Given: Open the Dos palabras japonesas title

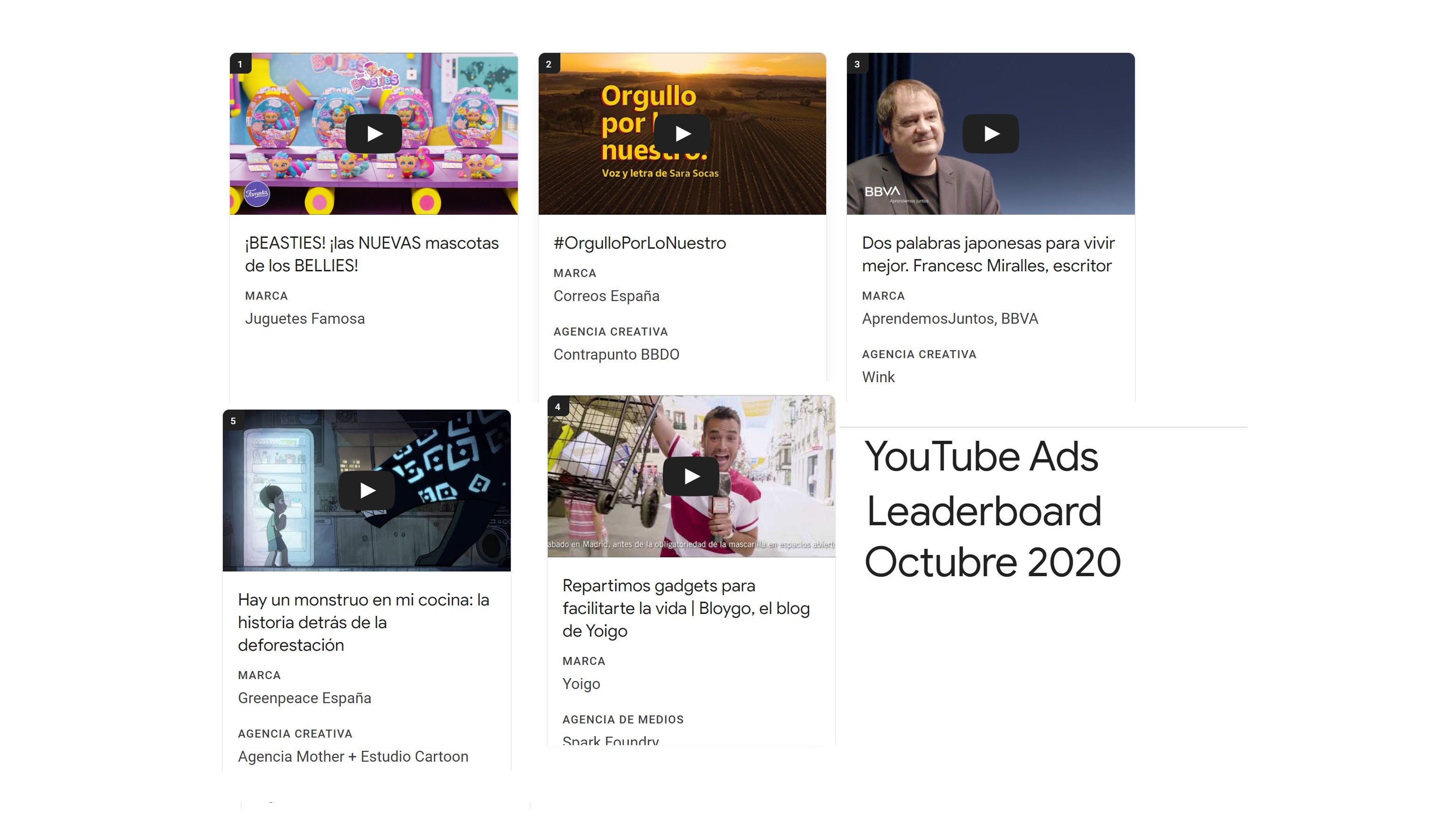Looking at the screenshot, I should coord(988,254).
